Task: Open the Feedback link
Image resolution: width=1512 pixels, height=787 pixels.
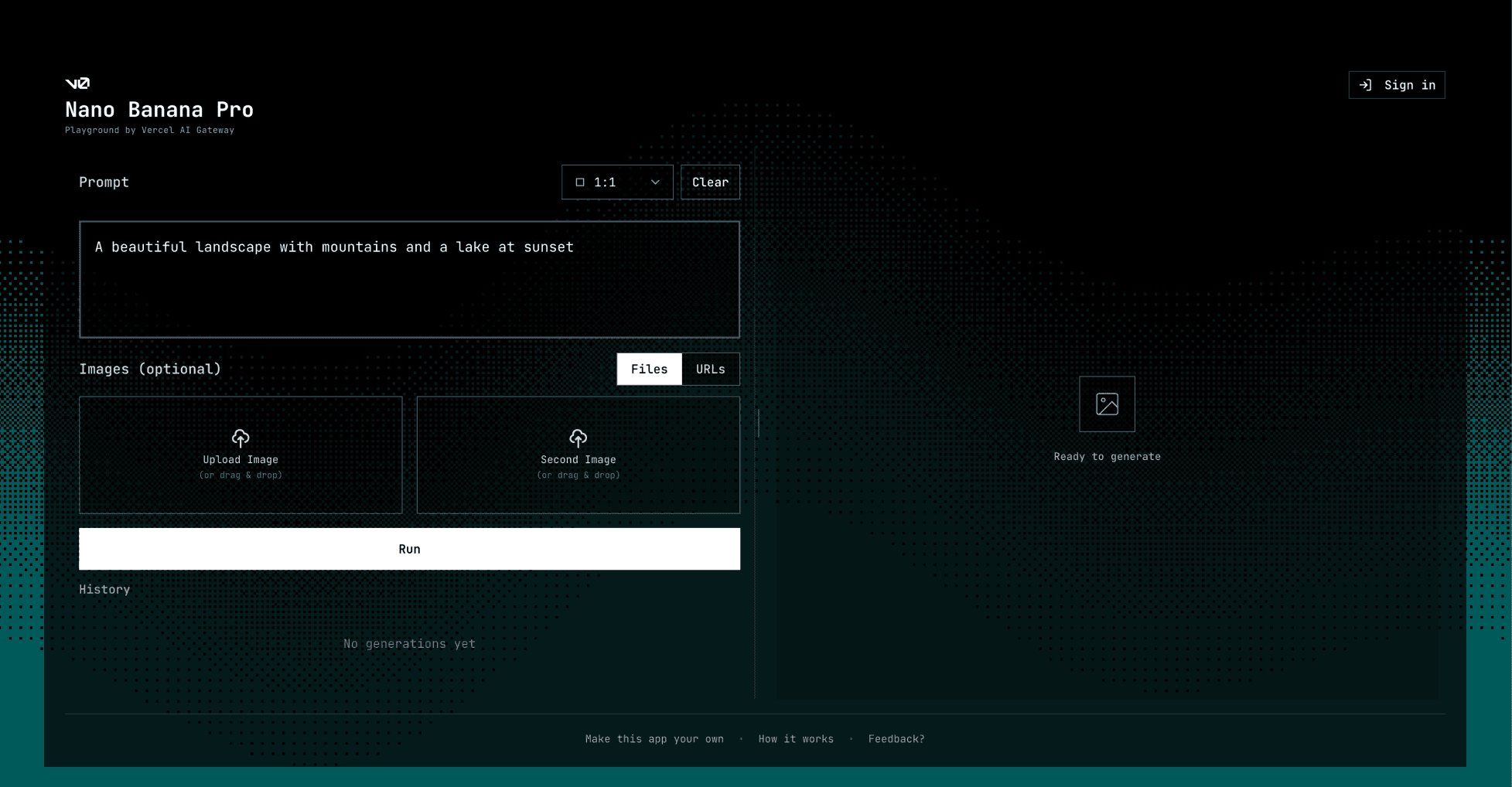Action: pyautogui.click(x=896, y=739)
